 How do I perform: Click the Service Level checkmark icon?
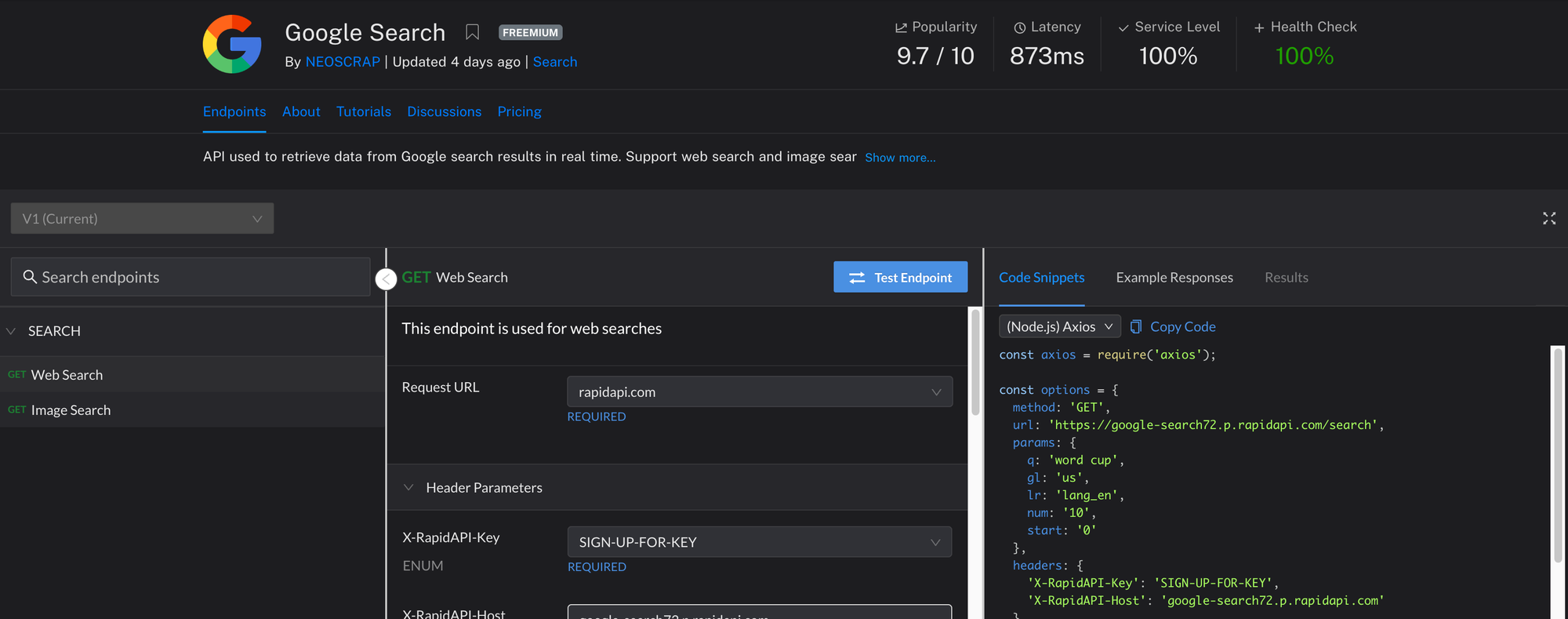1123,27
